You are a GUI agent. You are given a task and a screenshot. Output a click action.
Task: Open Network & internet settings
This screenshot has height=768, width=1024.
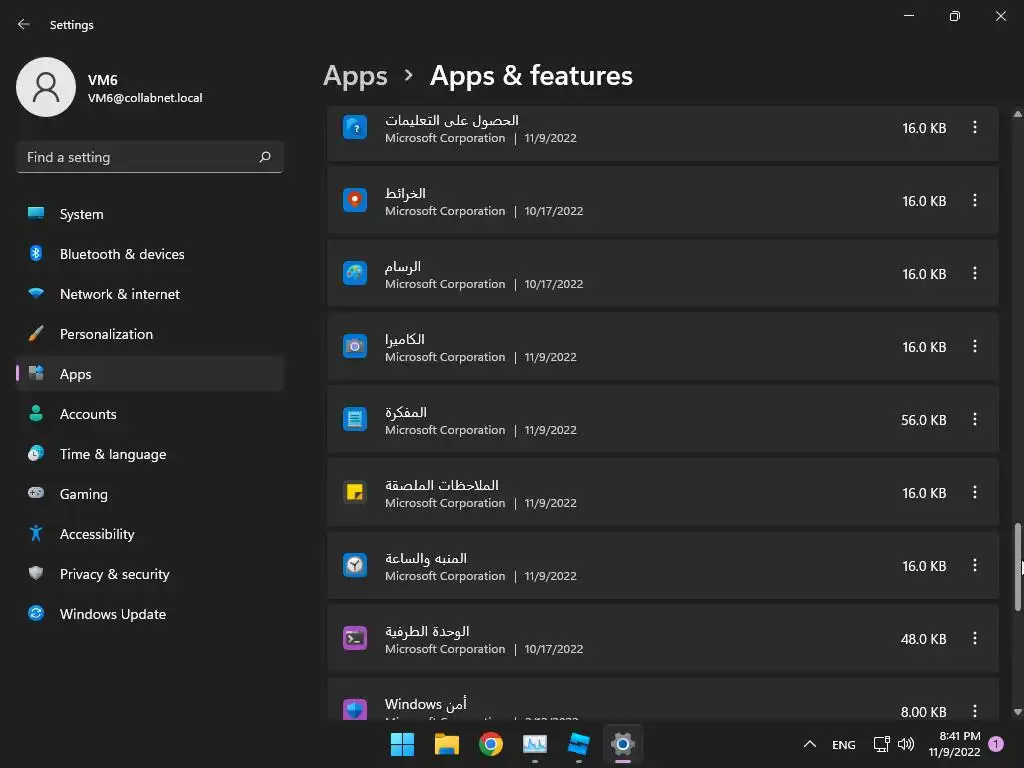[150, 294]
